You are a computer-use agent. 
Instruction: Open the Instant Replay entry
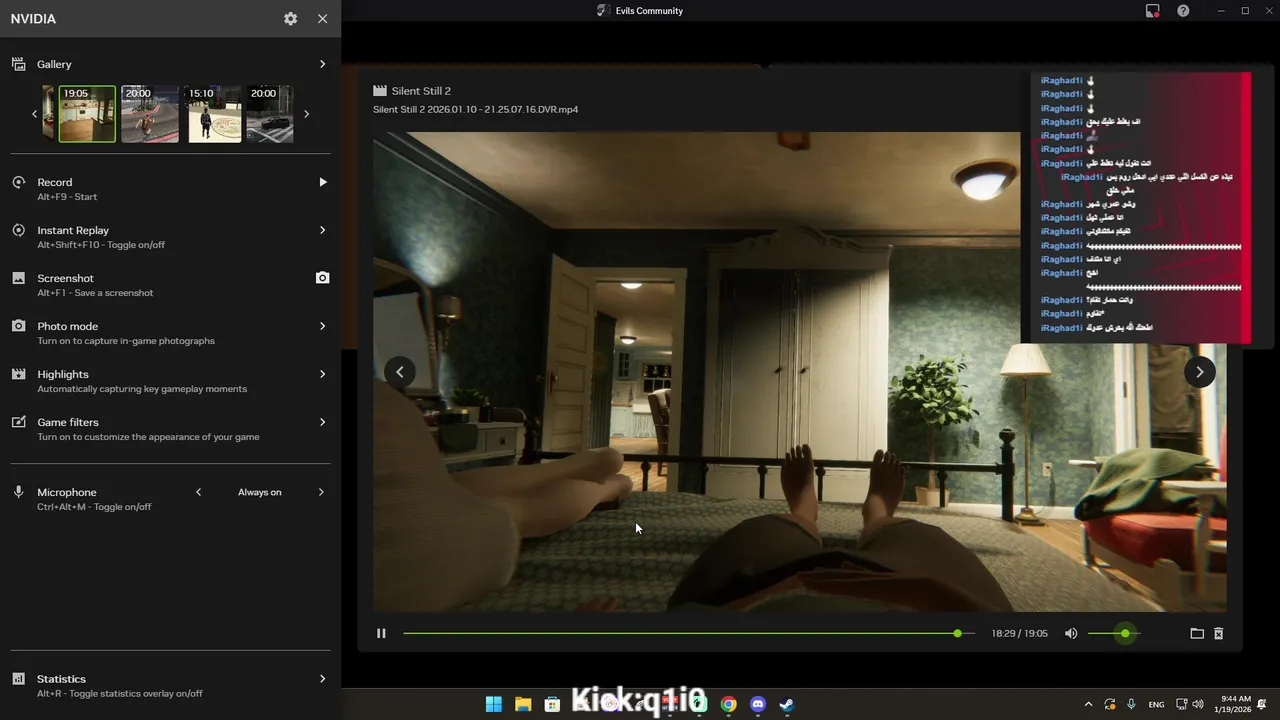pyautogui.click(x=170, y=237)
